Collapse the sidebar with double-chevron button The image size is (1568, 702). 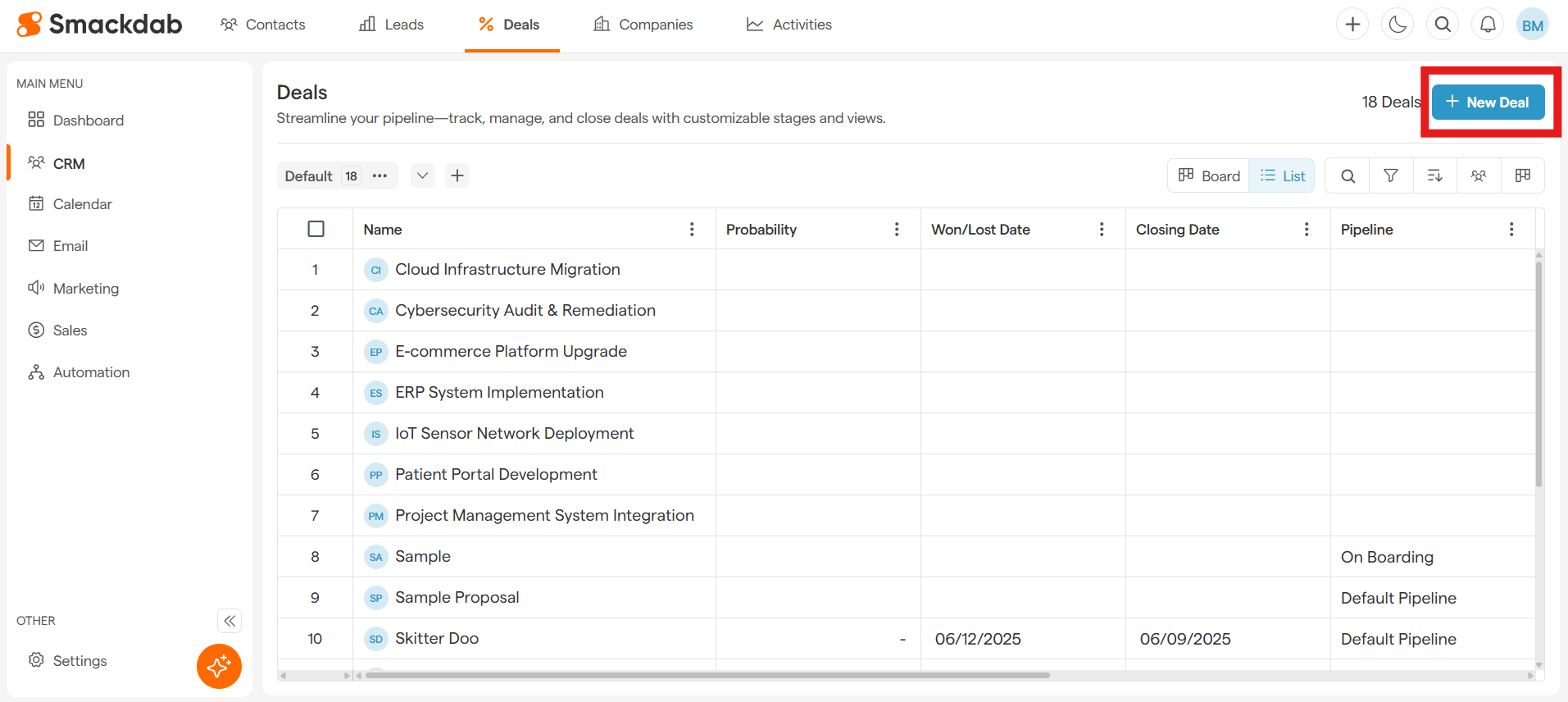(230, 621)
